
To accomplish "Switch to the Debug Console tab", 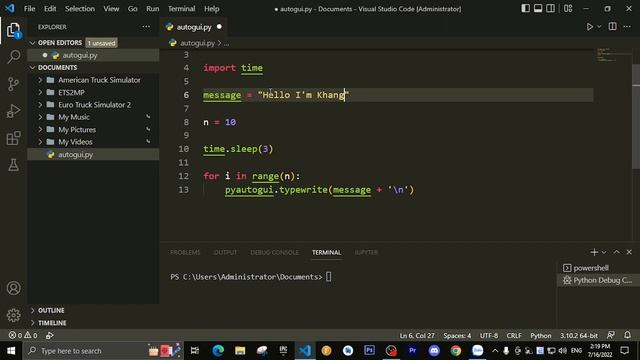I will (274, 253).
